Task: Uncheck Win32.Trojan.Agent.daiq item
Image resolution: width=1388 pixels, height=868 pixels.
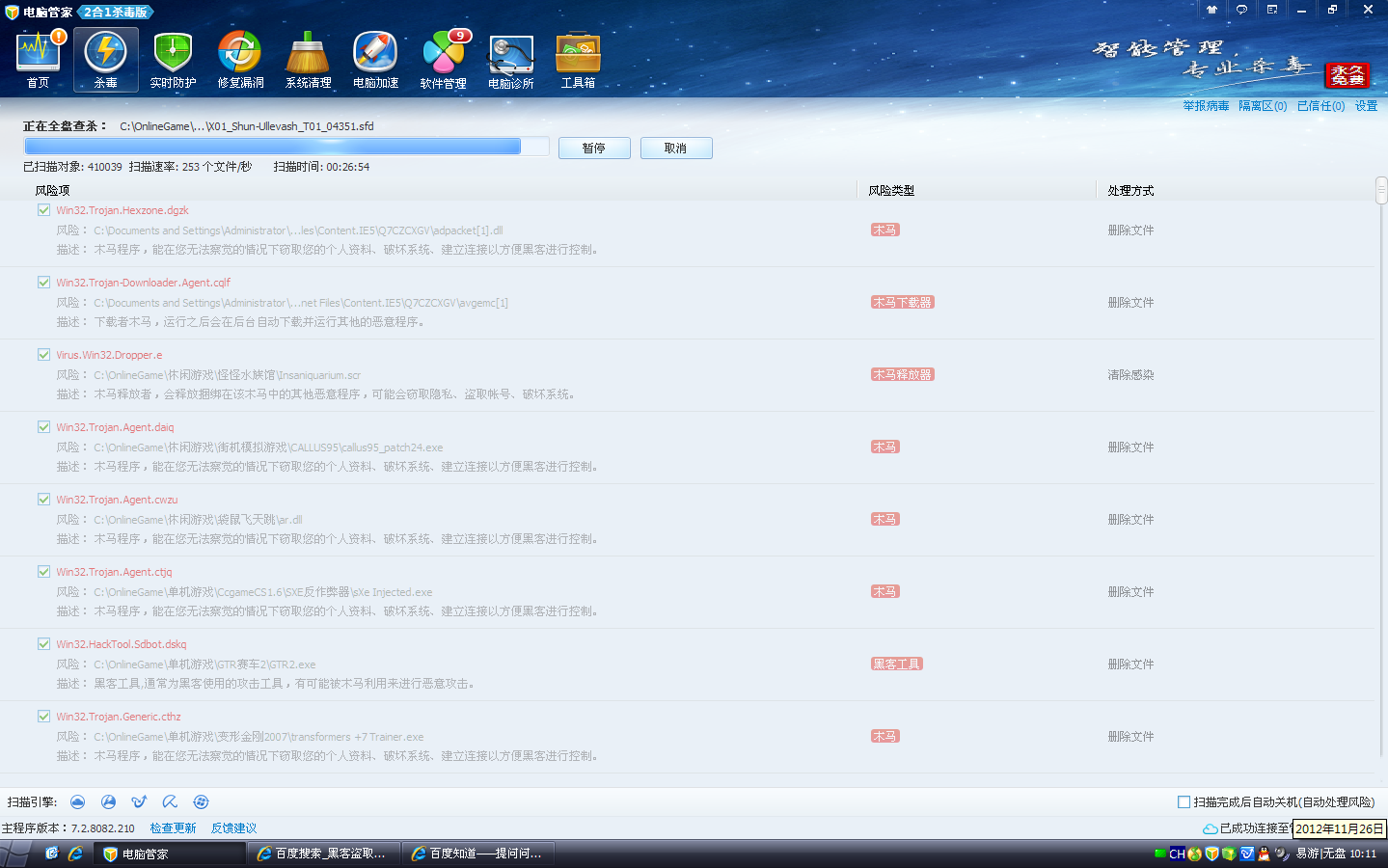Action: click(x=43, y=426)
